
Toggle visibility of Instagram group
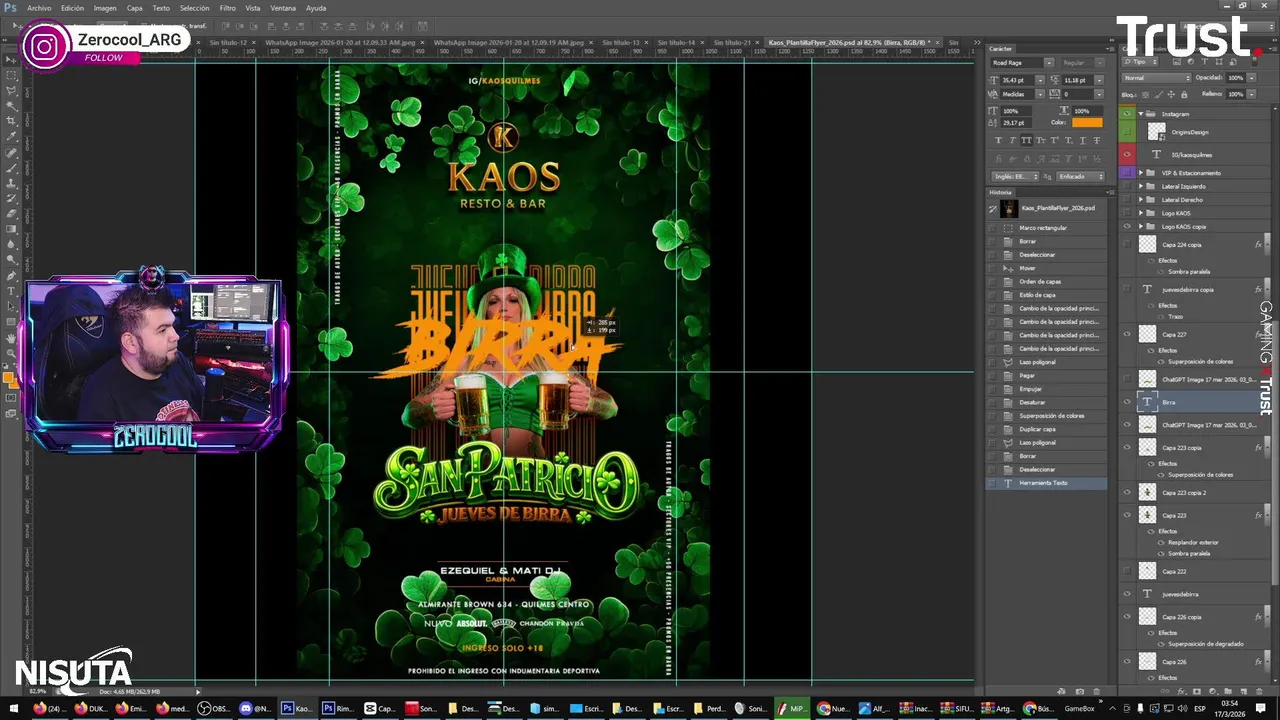point(1127,114)
